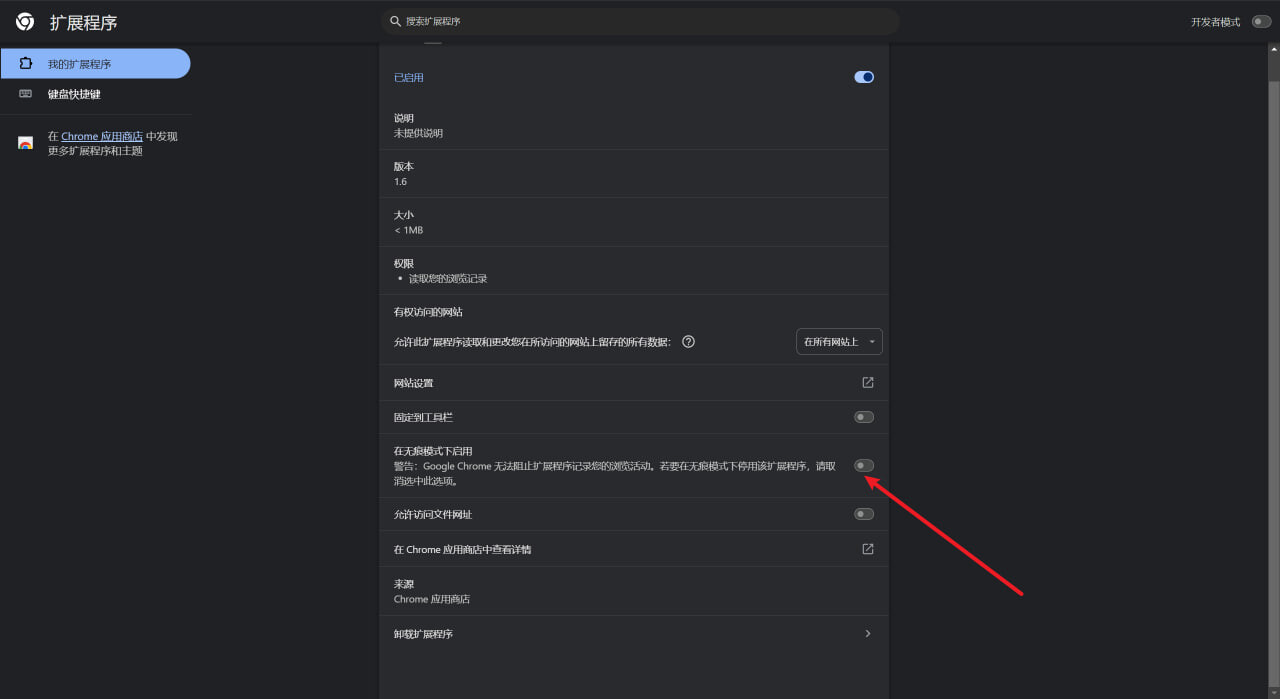This screenshot has height=699, width=1280.
Task: Click the keyboard icon next to 键盘快捷键
Action: coord(26,94)
